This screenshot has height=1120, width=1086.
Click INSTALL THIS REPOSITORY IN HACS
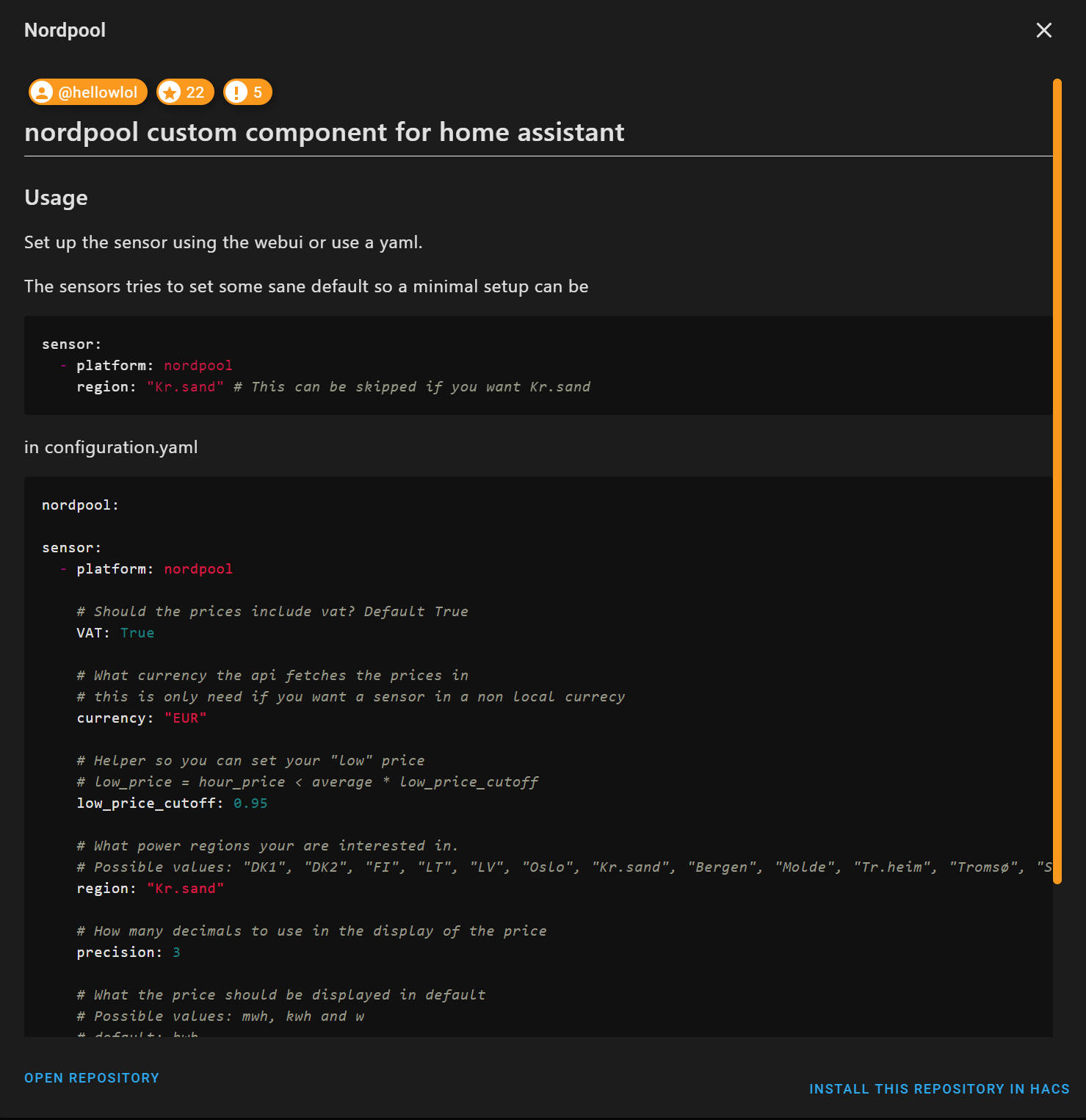tap(939, 1089)
